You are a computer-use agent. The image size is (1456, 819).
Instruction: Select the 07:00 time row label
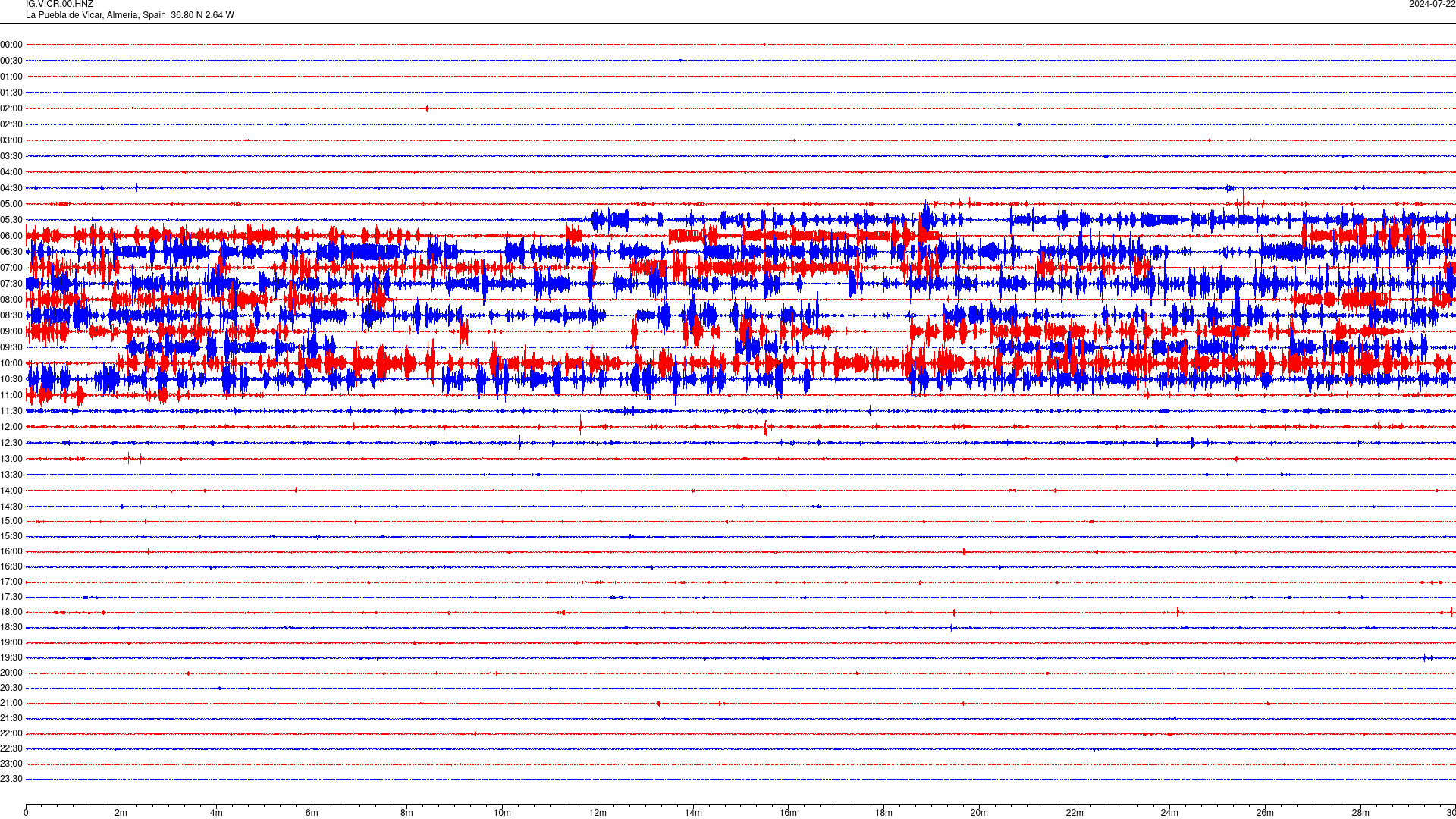point(11,268)
